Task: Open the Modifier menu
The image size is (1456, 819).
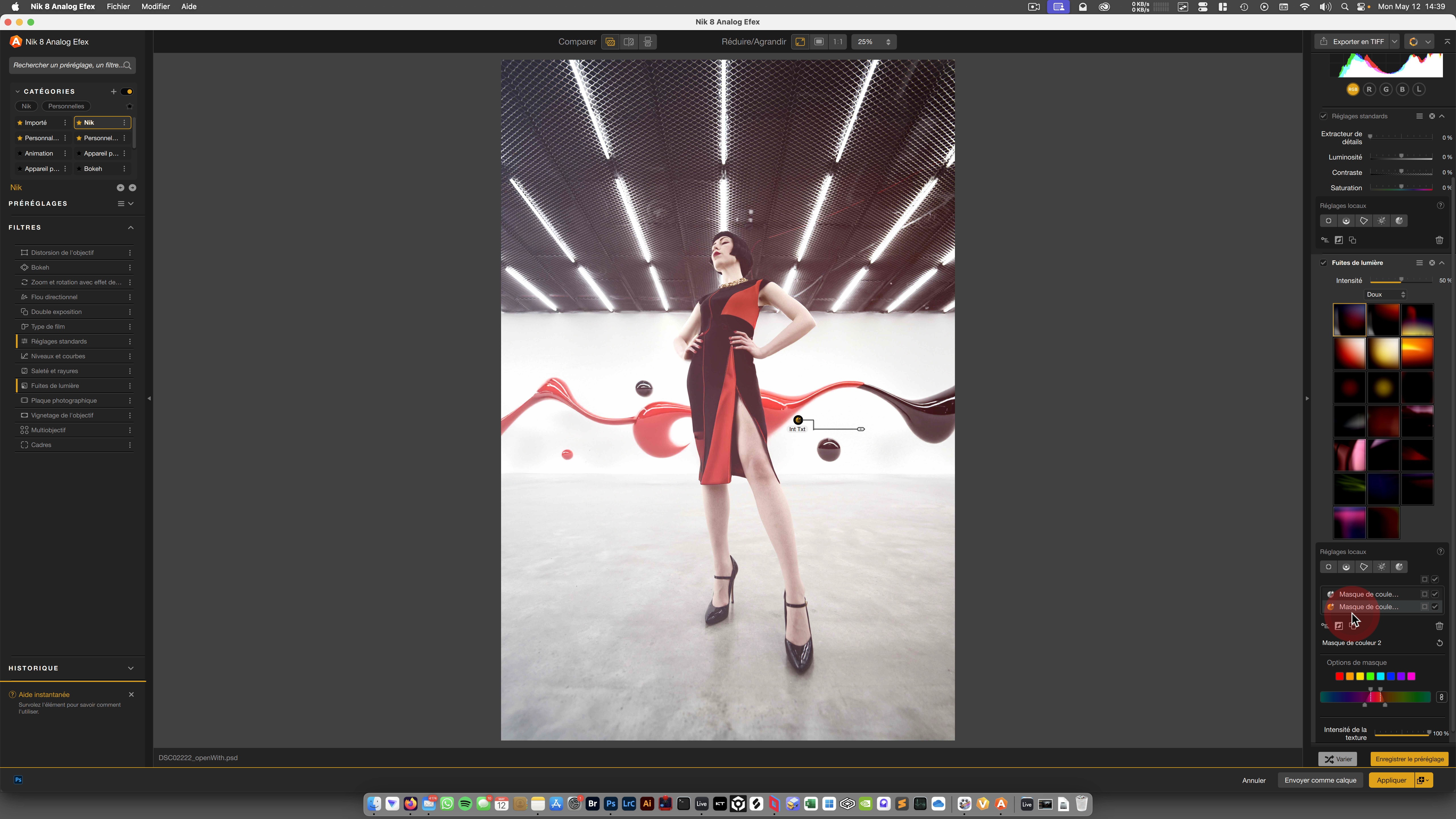Action: tap(156, 7)
